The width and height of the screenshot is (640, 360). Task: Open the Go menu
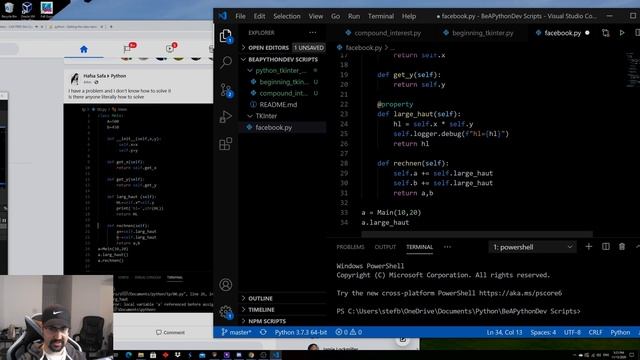(336, 16)
